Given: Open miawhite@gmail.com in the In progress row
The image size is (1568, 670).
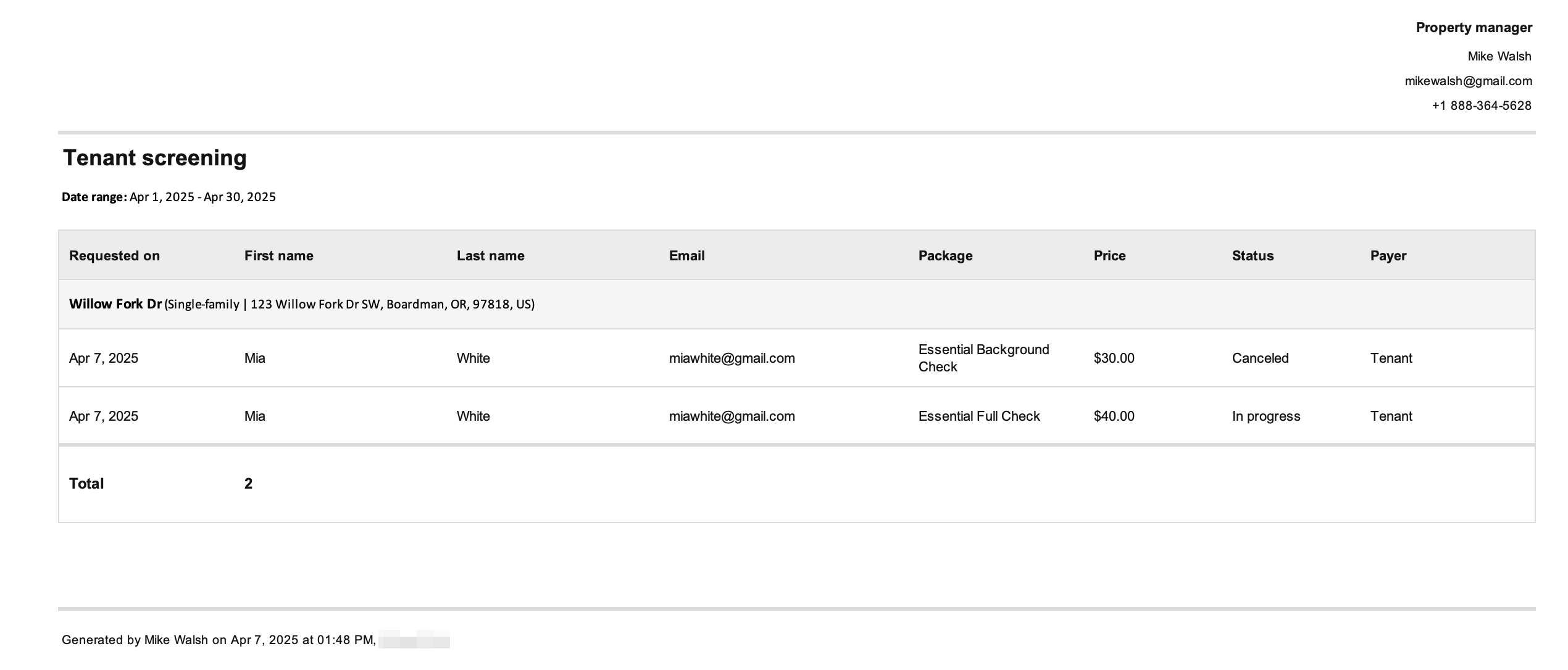Looking at the screenshot, I should (732, 416).
